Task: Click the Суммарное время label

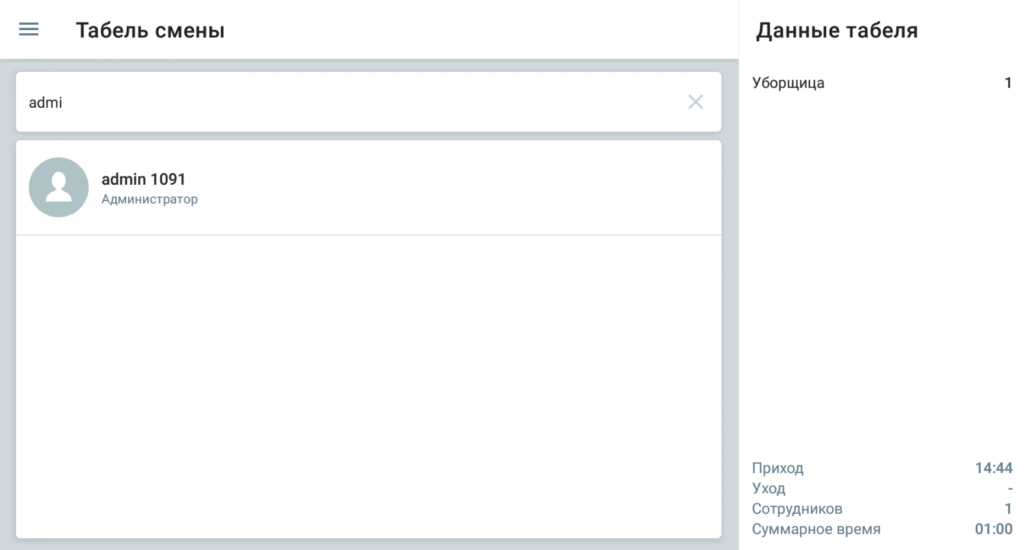Action: coord(816,529)
